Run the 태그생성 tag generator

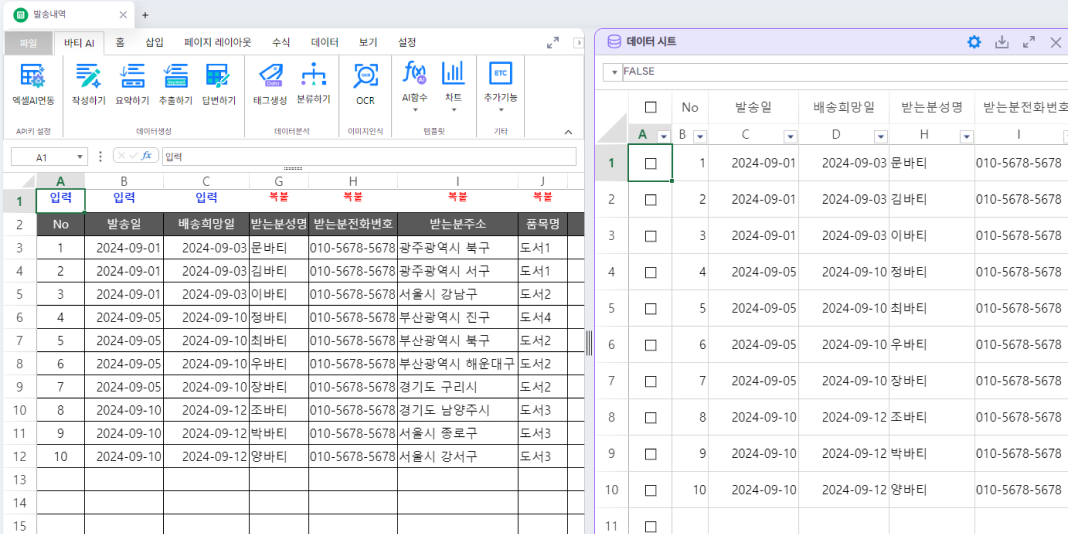click(x=270, y=84)
